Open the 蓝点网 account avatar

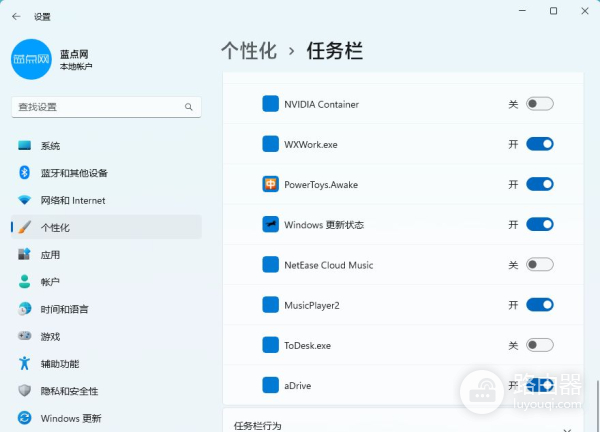pos(31,59)
